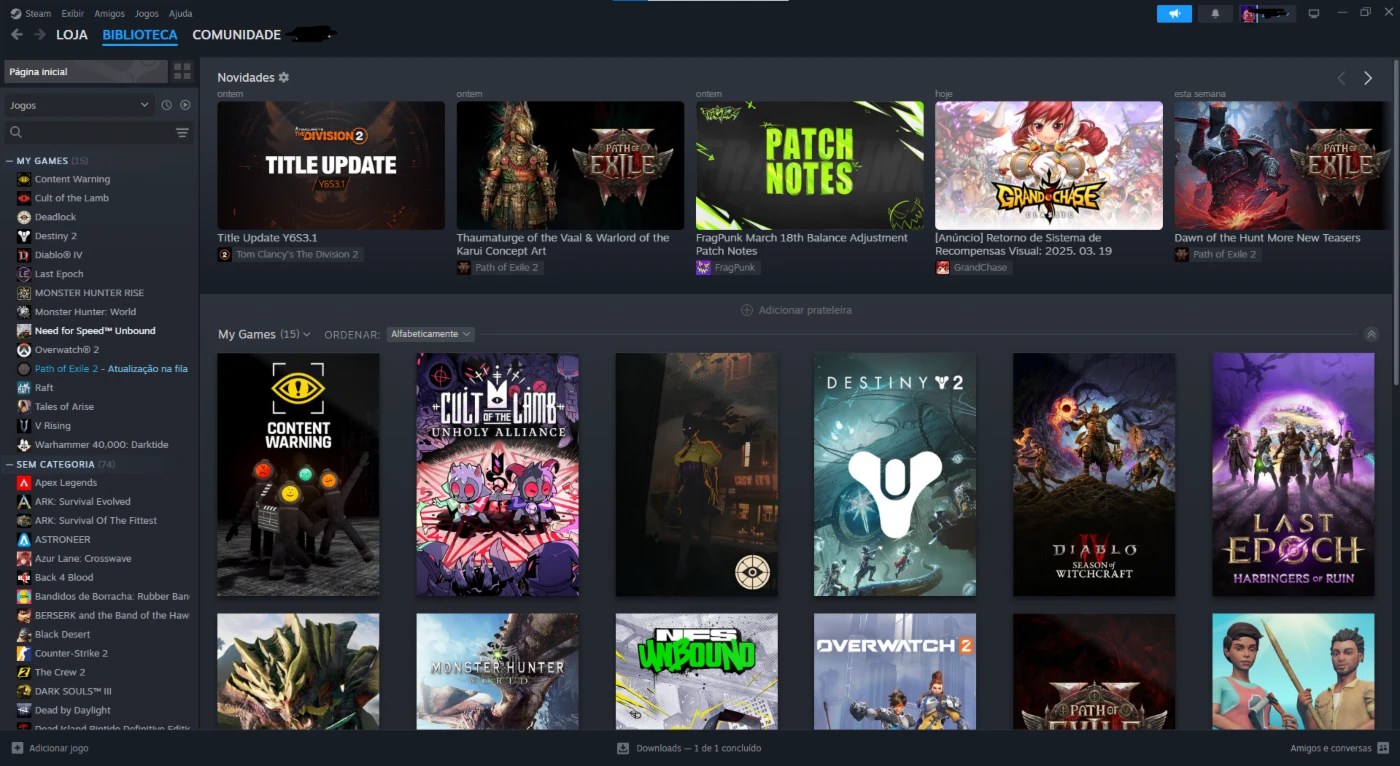Select Apex Legends in sidebar
1400x766 pixels.
point(66,483)
